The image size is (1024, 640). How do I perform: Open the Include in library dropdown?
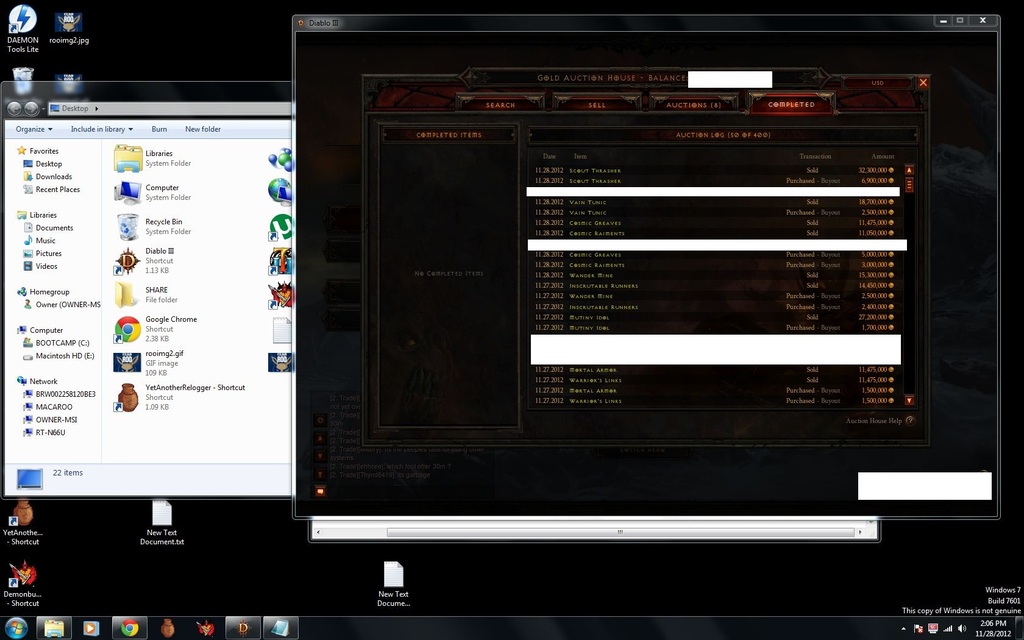click(x=99, y=128)
